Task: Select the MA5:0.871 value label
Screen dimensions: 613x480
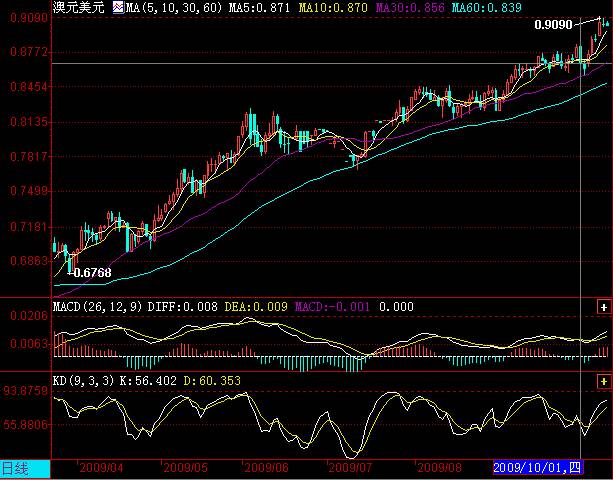Action: tap(259, 7)
